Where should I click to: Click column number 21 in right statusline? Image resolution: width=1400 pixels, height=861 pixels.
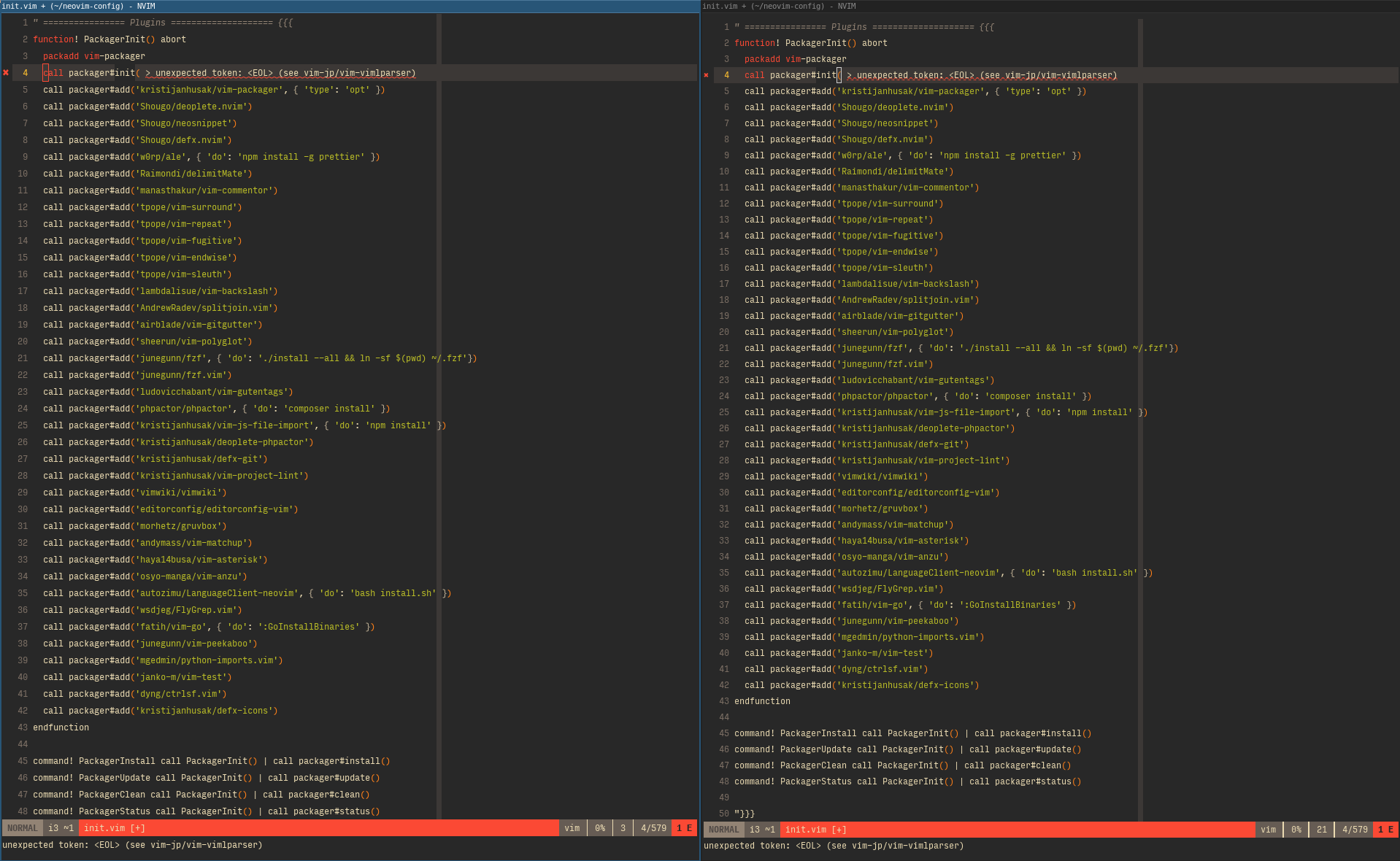(x=1321, y=830)
